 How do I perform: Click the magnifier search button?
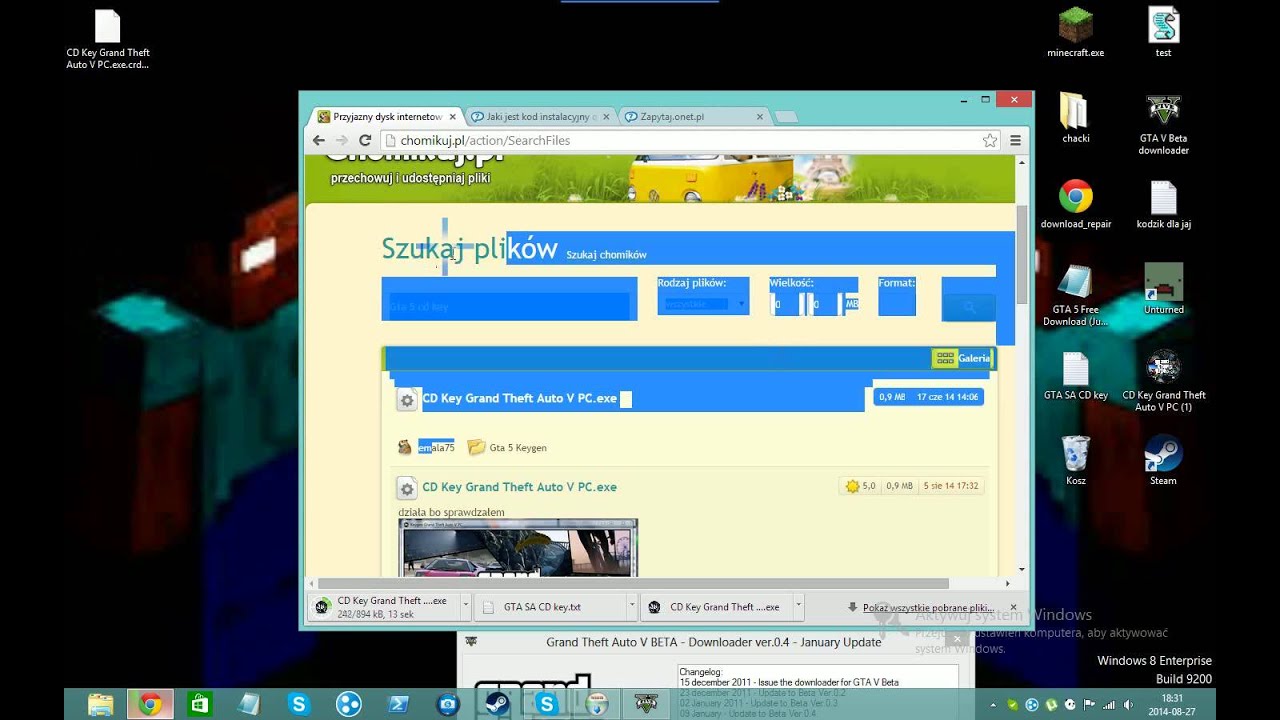(968, 307)
